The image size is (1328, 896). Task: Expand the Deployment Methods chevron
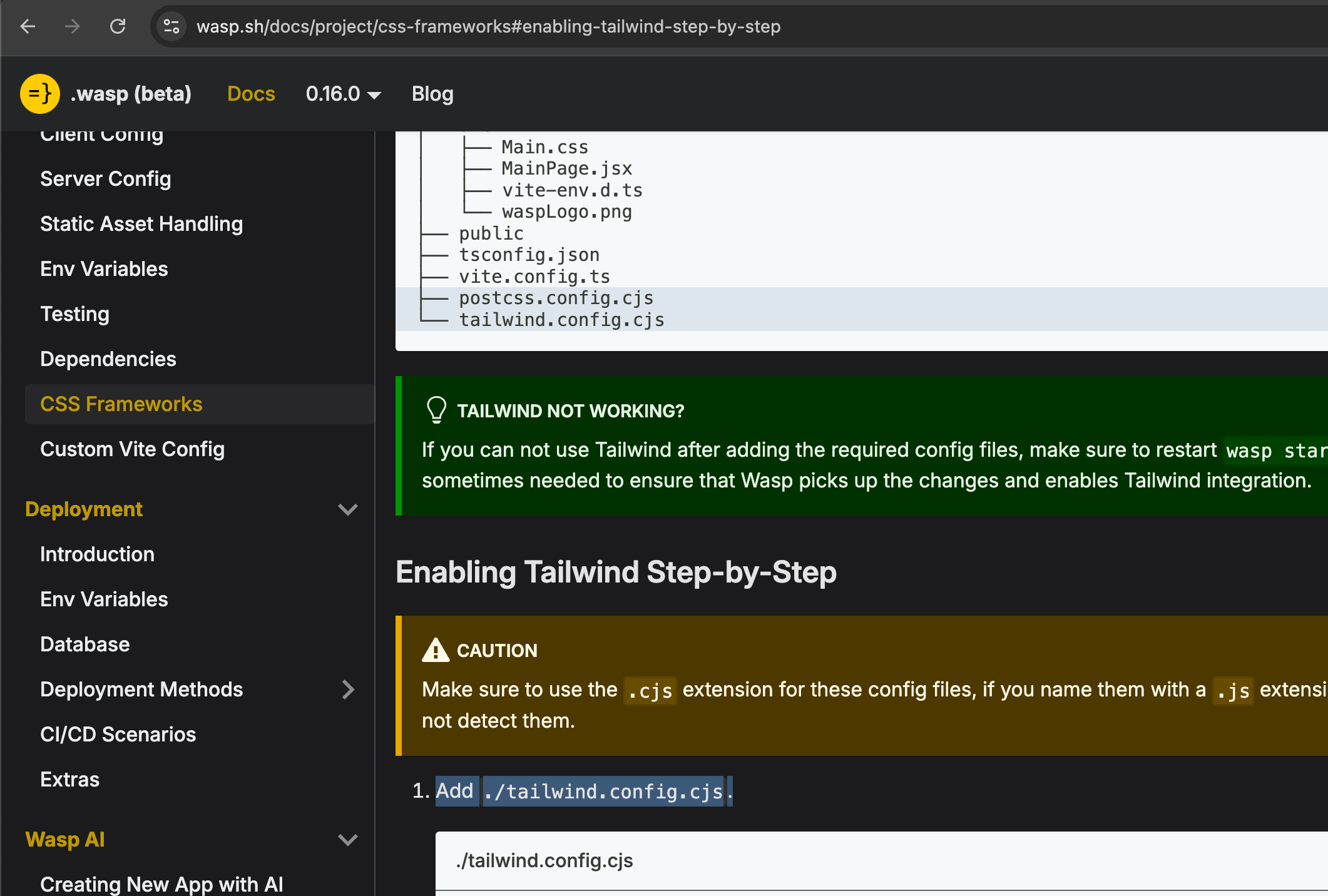coord(348,690)
